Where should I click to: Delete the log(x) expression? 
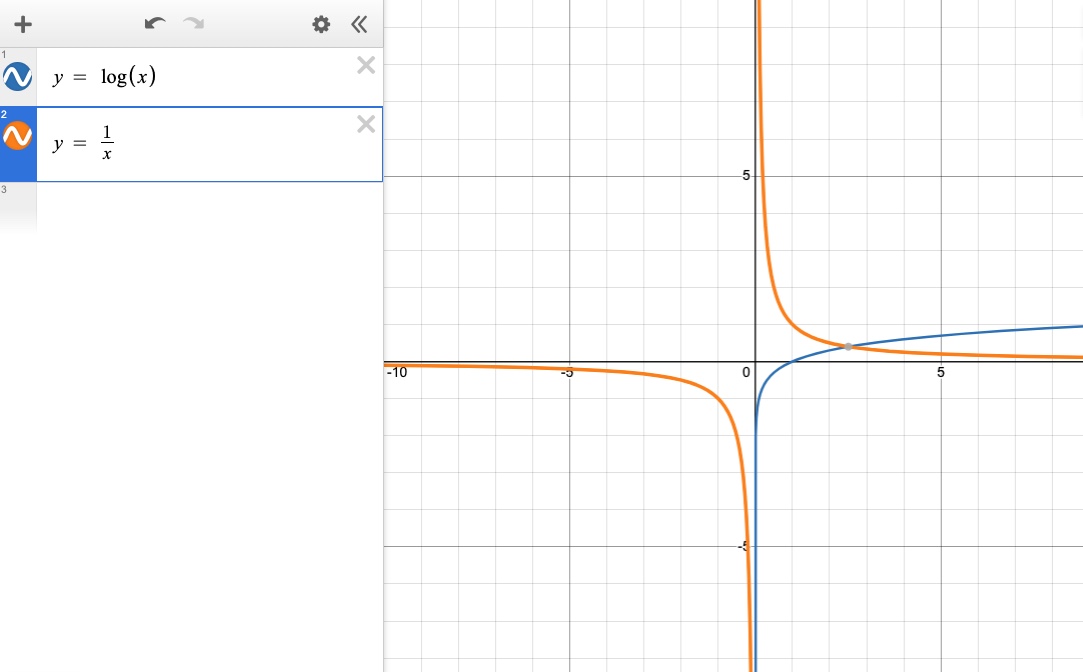coord(366,66)
